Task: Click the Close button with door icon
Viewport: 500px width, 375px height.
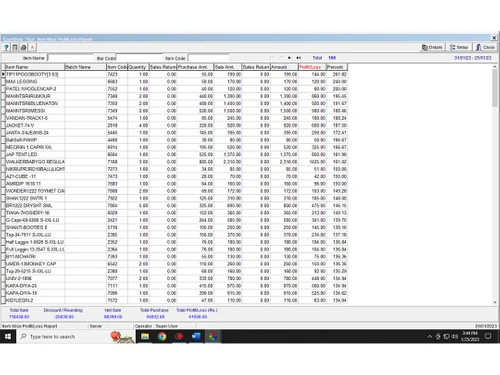Action: pos(485,47)
